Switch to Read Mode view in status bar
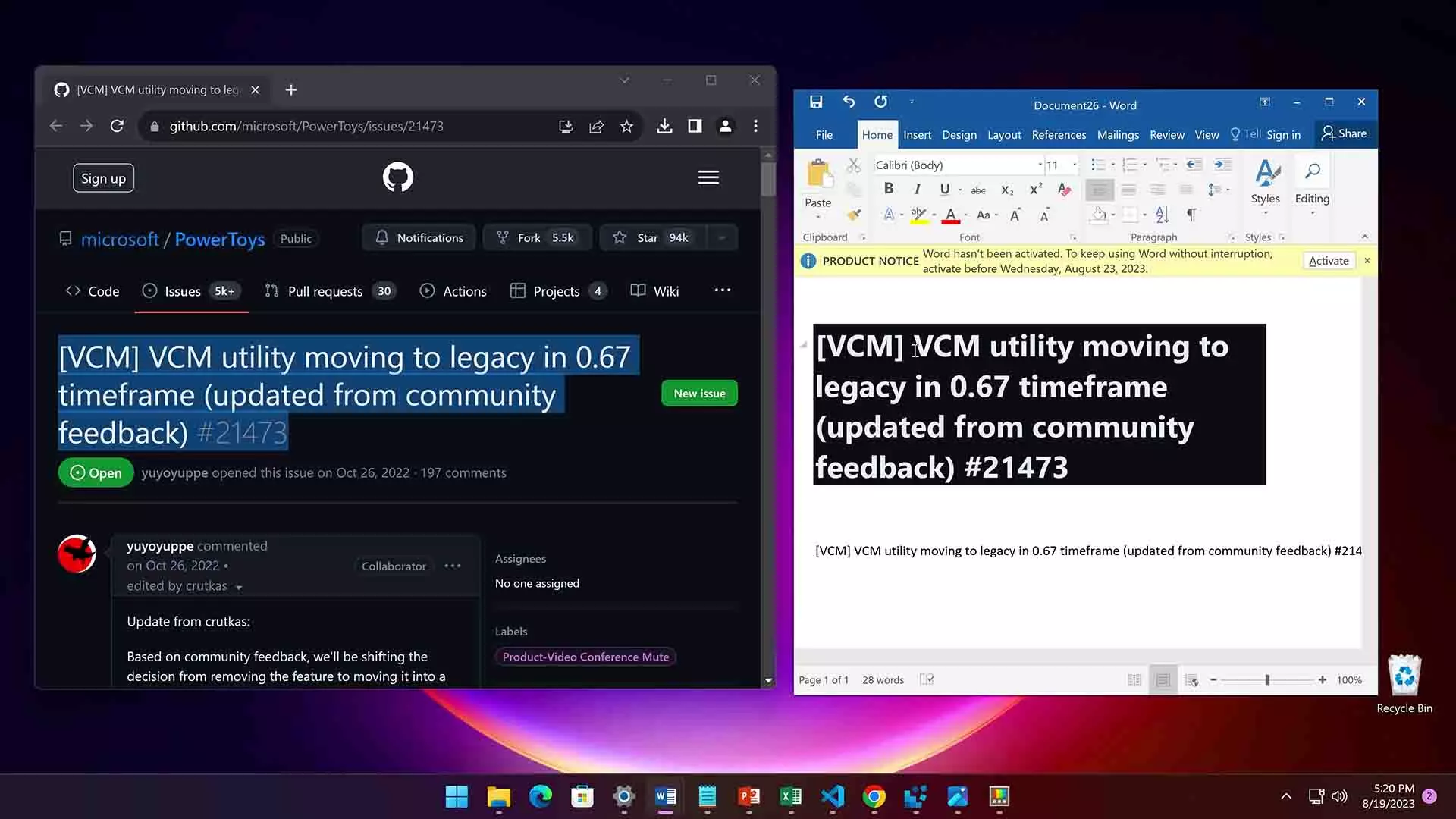Image resolution: width=1456 pixels, height=819 pixels. tap(1134, 680)
